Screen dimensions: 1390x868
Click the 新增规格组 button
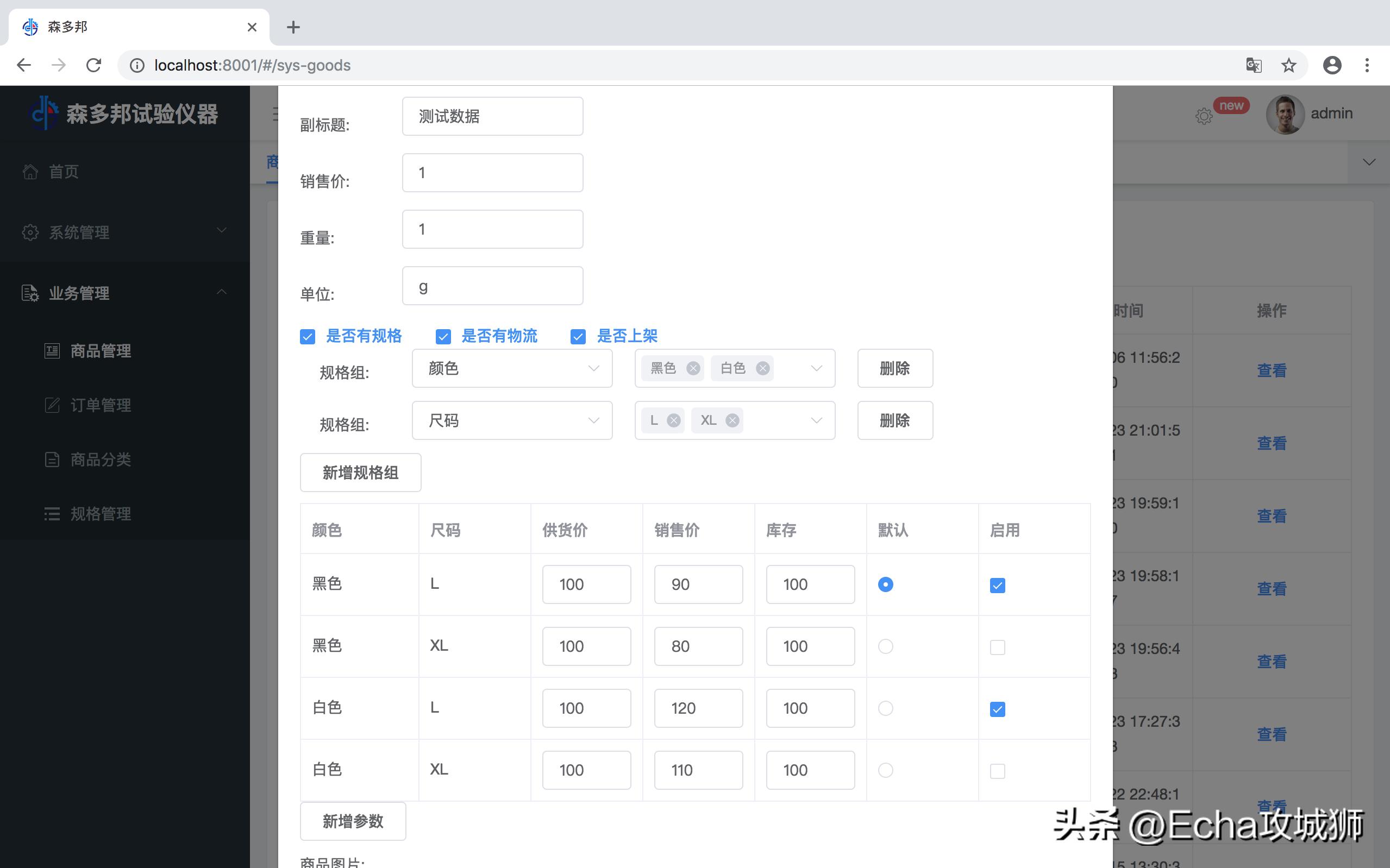click(x=360, y=472)
